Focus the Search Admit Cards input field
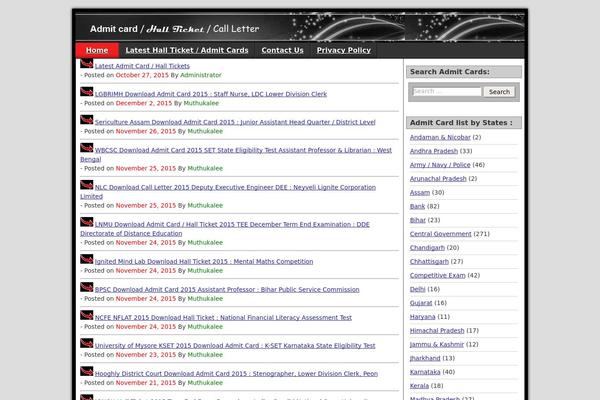 tap(447, 91)
